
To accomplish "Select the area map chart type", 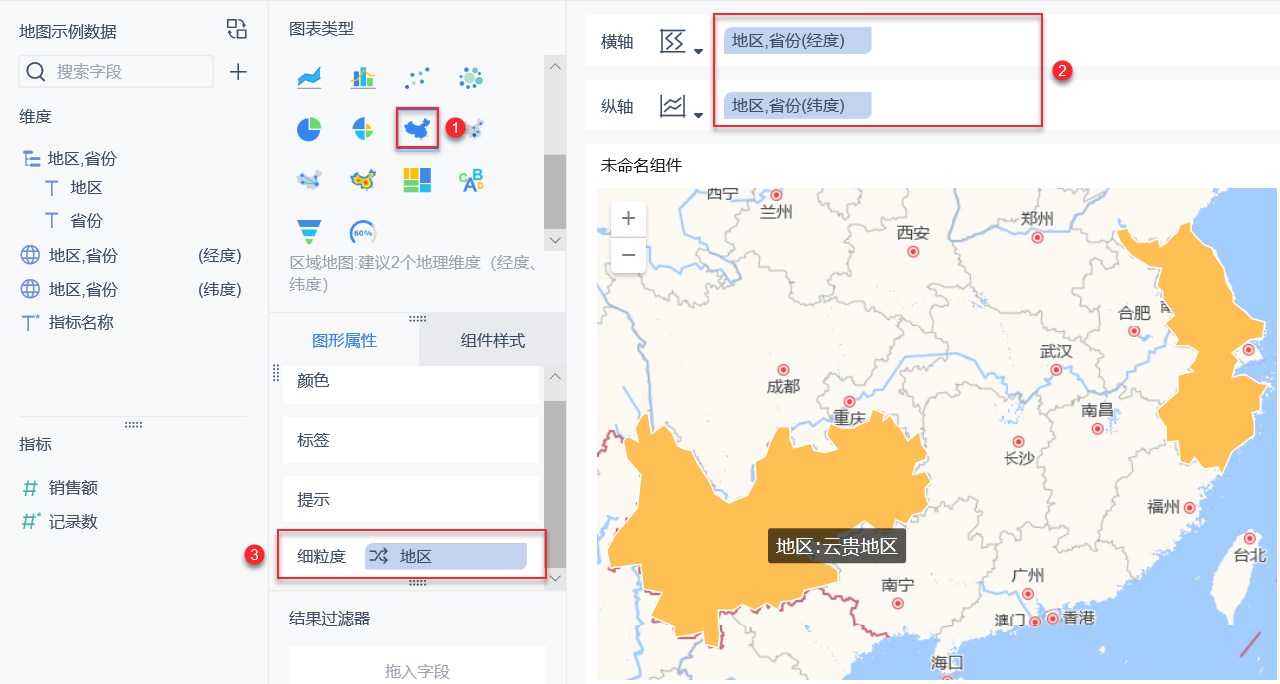I will coord(417,128).
